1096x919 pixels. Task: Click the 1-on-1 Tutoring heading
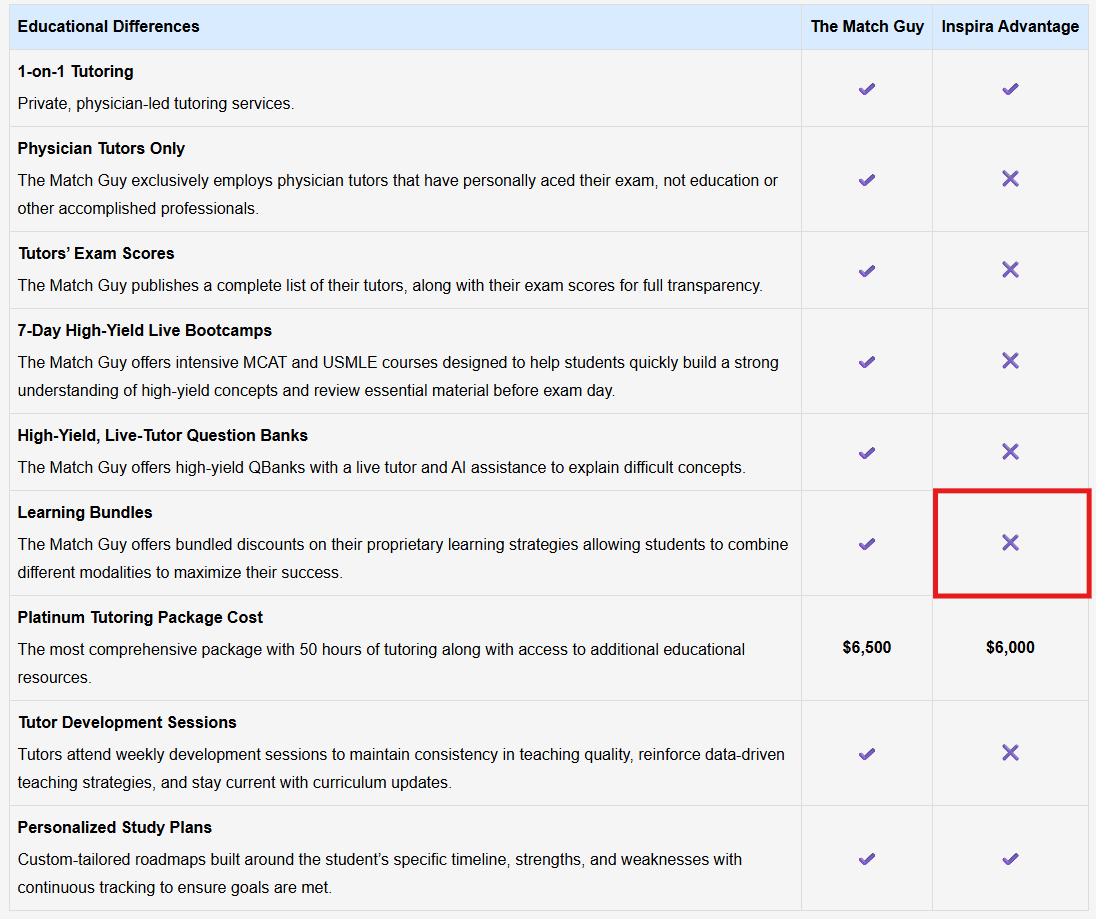coord(75,71)
